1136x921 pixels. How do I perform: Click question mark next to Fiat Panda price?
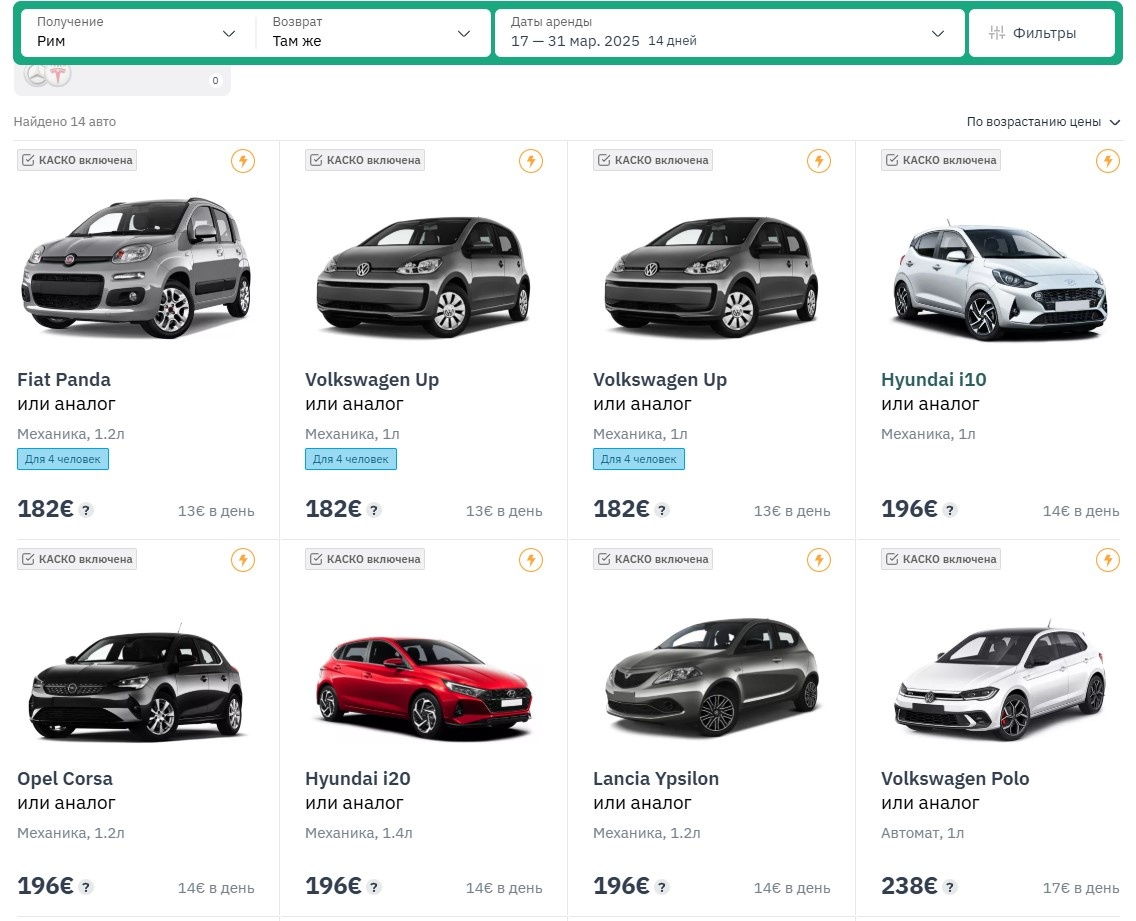[86, 510]
